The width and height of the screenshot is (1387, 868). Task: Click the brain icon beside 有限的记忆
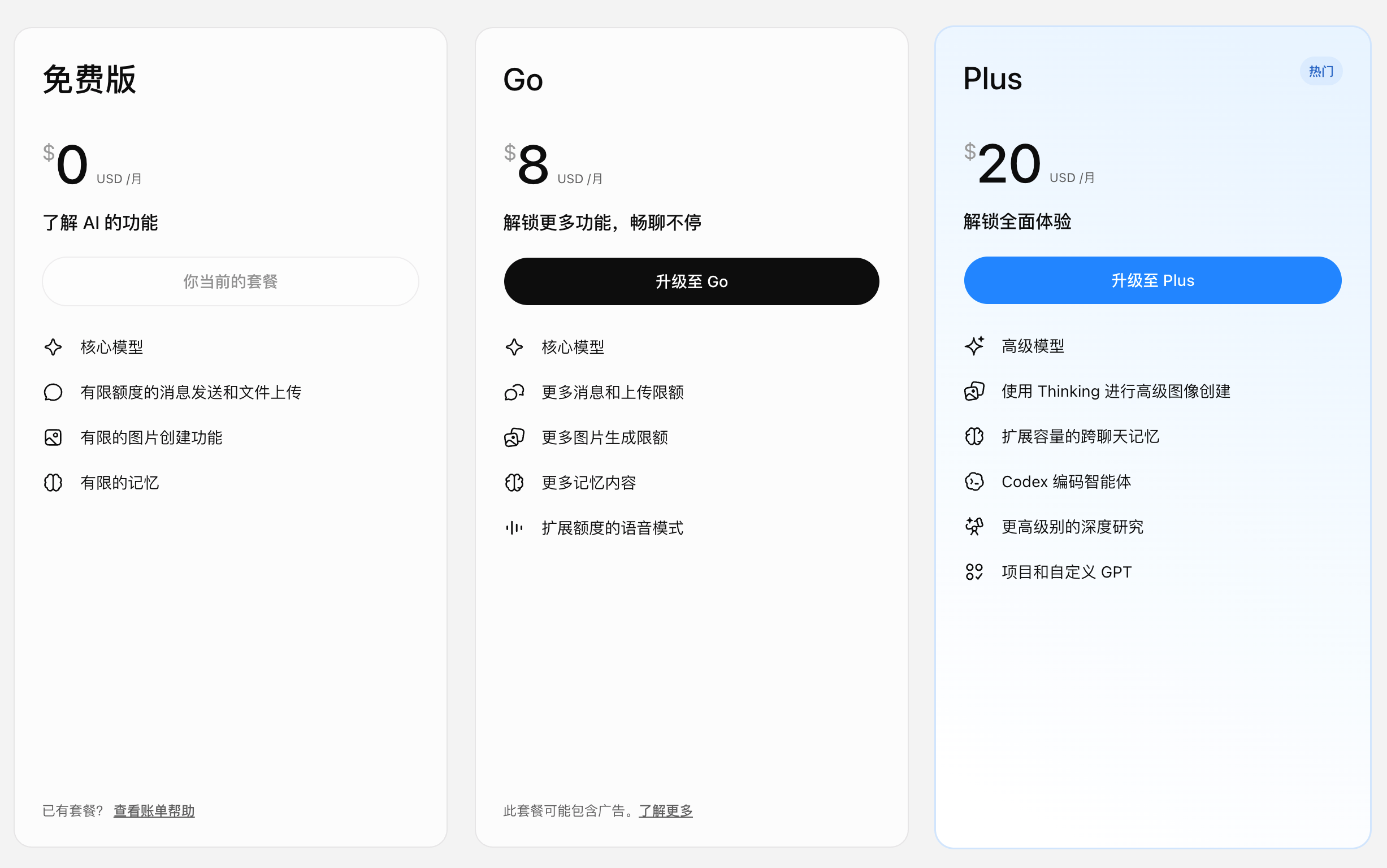(x=53, y=482)
